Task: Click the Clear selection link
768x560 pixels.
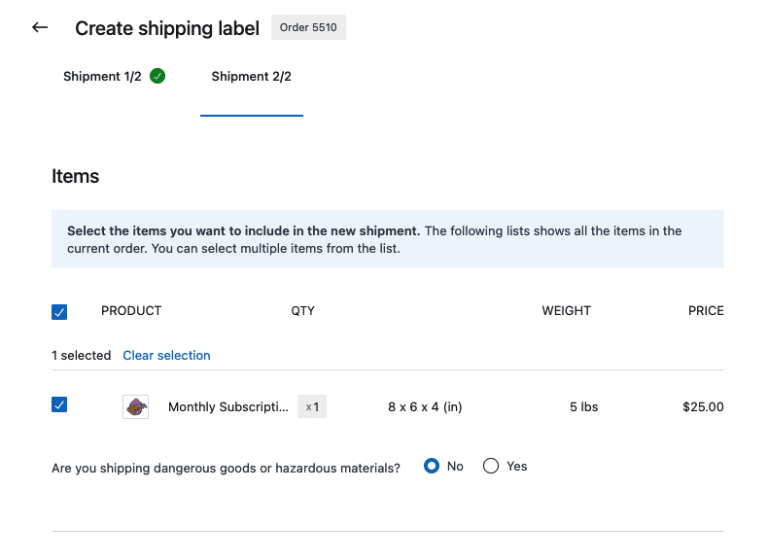Action: click(166, 355)
